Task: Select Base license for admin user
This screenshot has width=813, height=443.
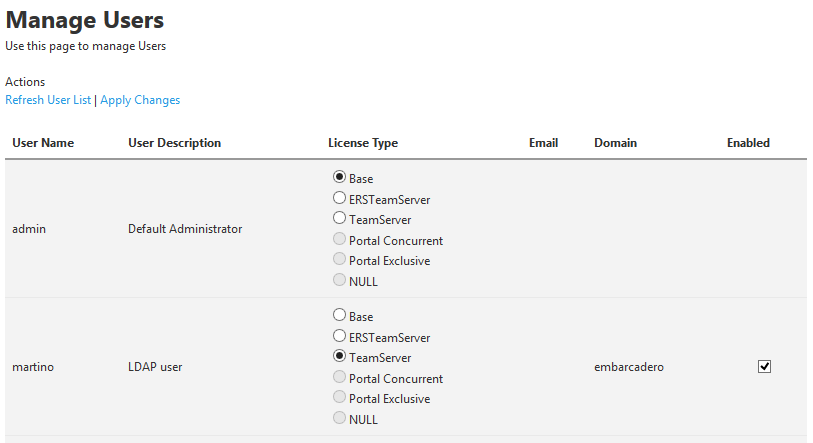Action: tap(339, 177)
